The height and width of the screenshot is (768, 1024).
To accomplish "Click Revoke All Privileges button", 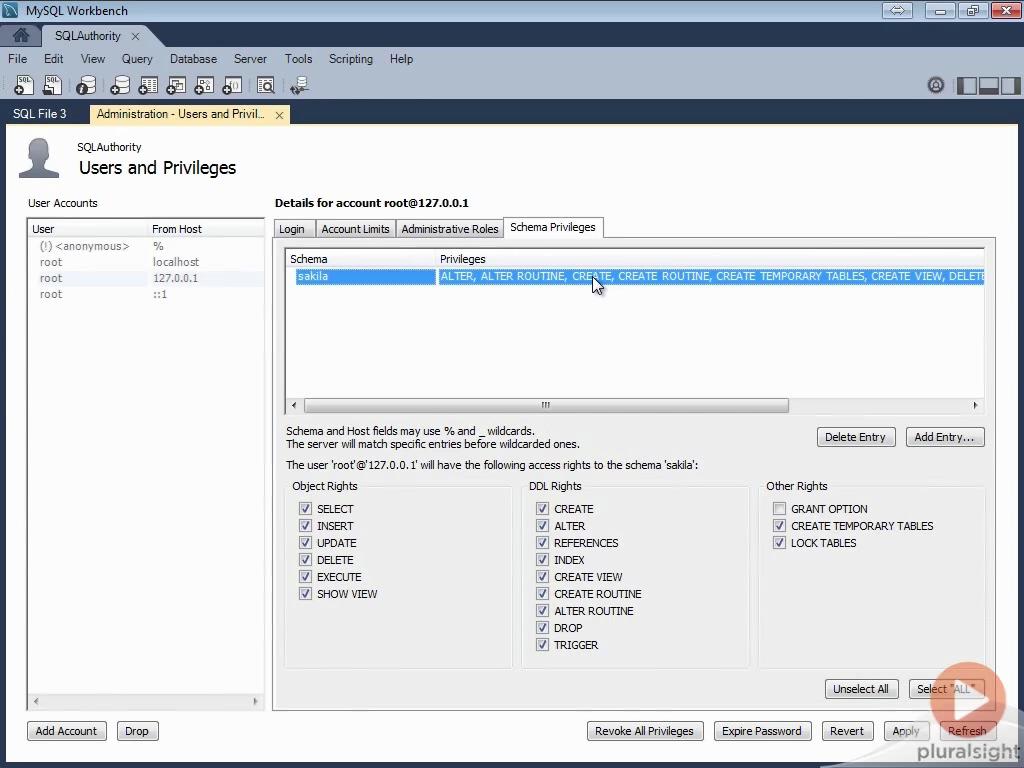I will click(x=644, y=731).
